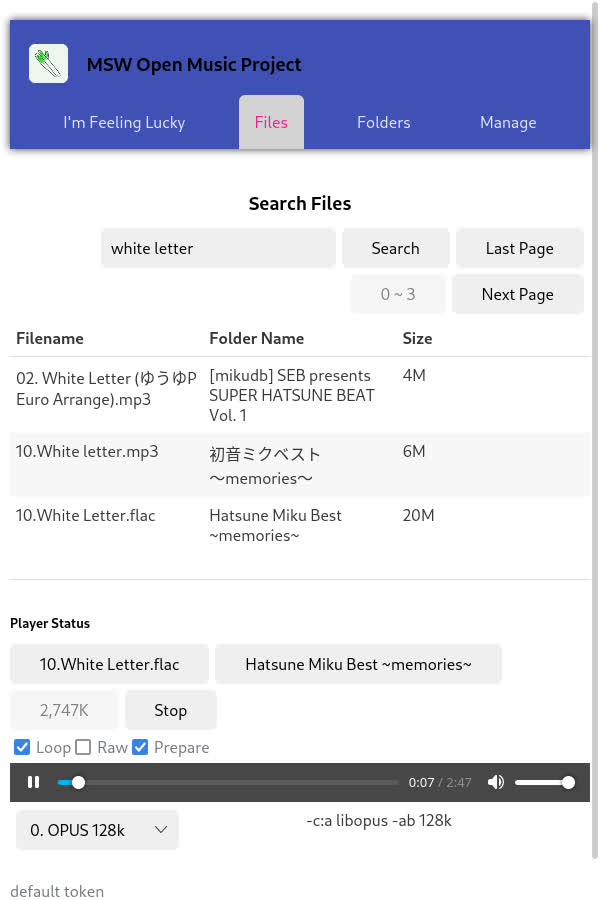
Task: Select the I'm Feeling Lucky tab
Action: (124, 122)
